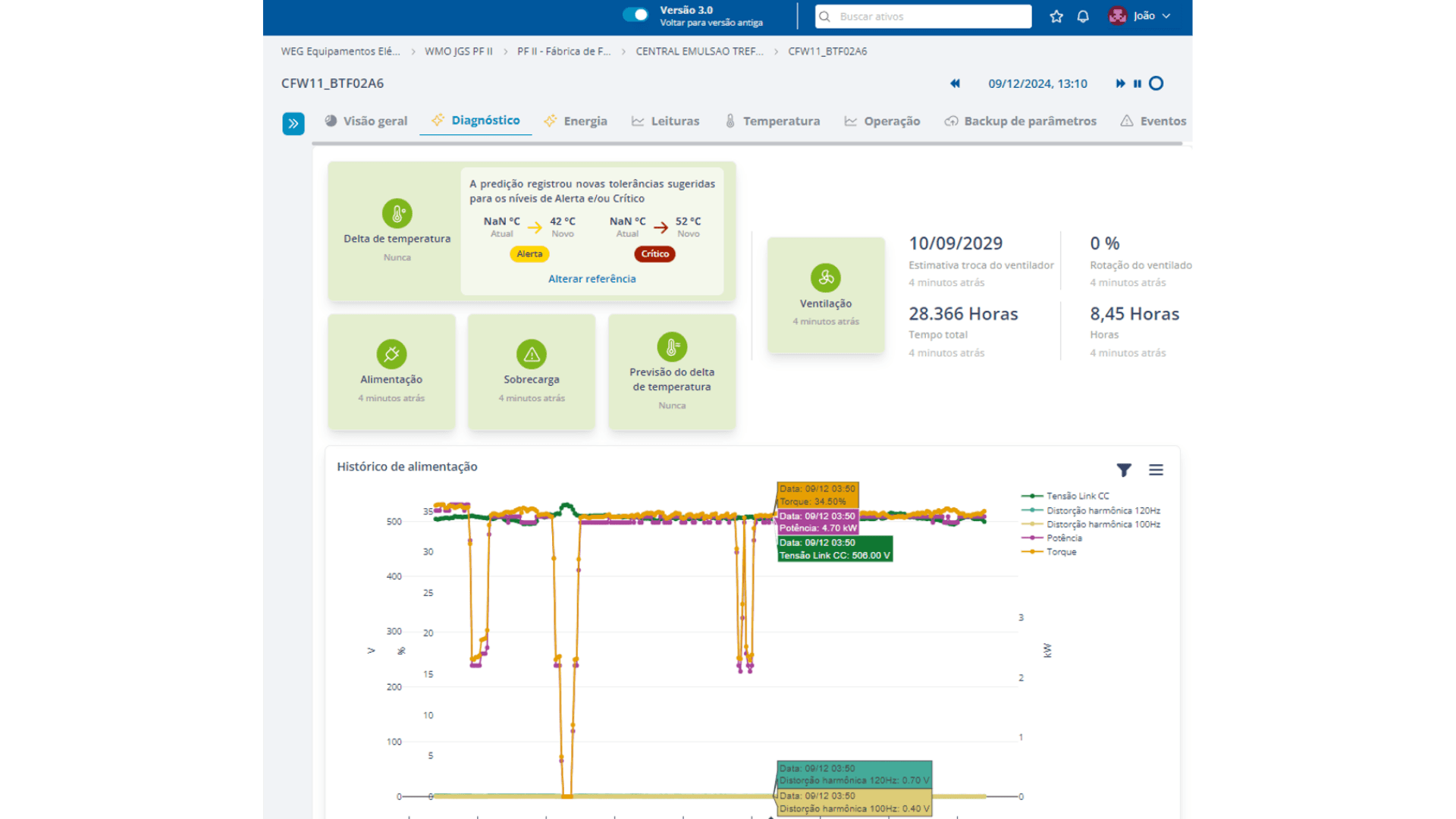Select the Sobrecarga warning icon card
Screen dimensions: 1456x819
click(x=532, y=372)
